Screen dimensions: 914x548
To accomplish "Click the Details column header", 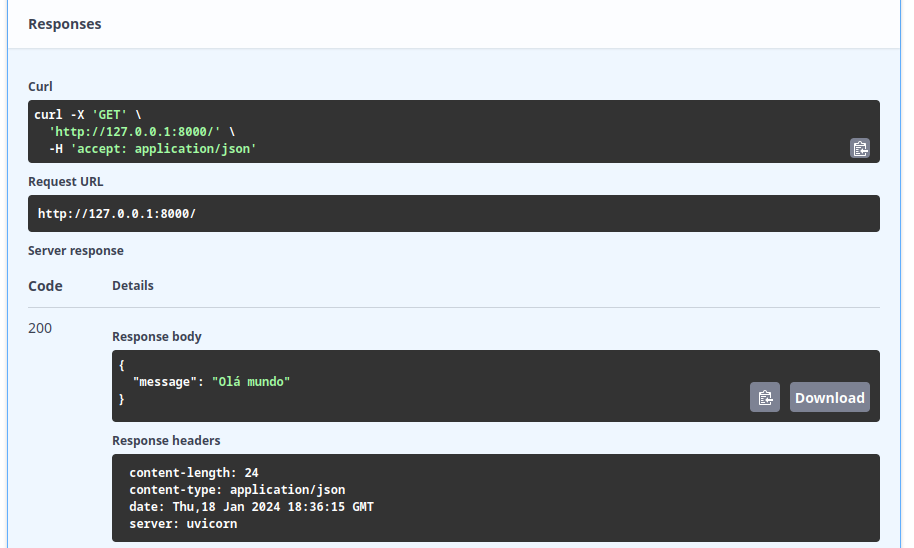I will tap(133, 285).
